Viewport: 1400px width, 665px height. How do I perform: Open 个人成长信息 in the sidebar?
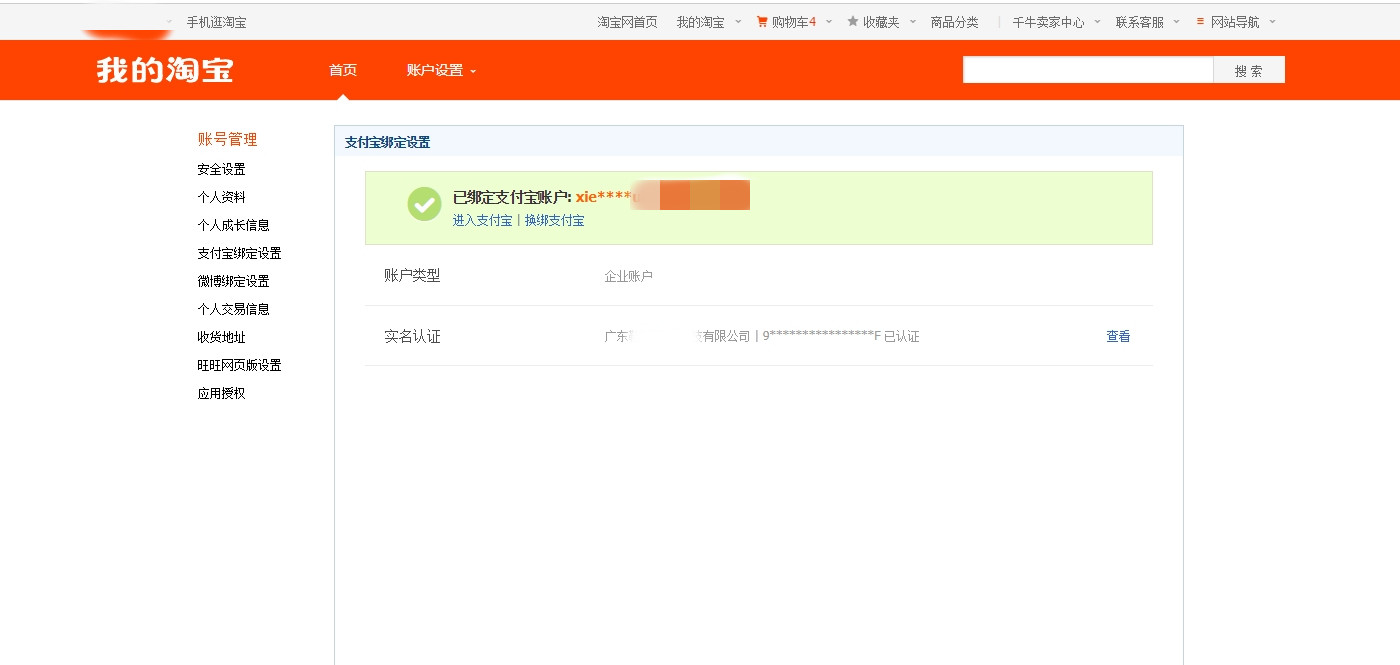point(233,225)
